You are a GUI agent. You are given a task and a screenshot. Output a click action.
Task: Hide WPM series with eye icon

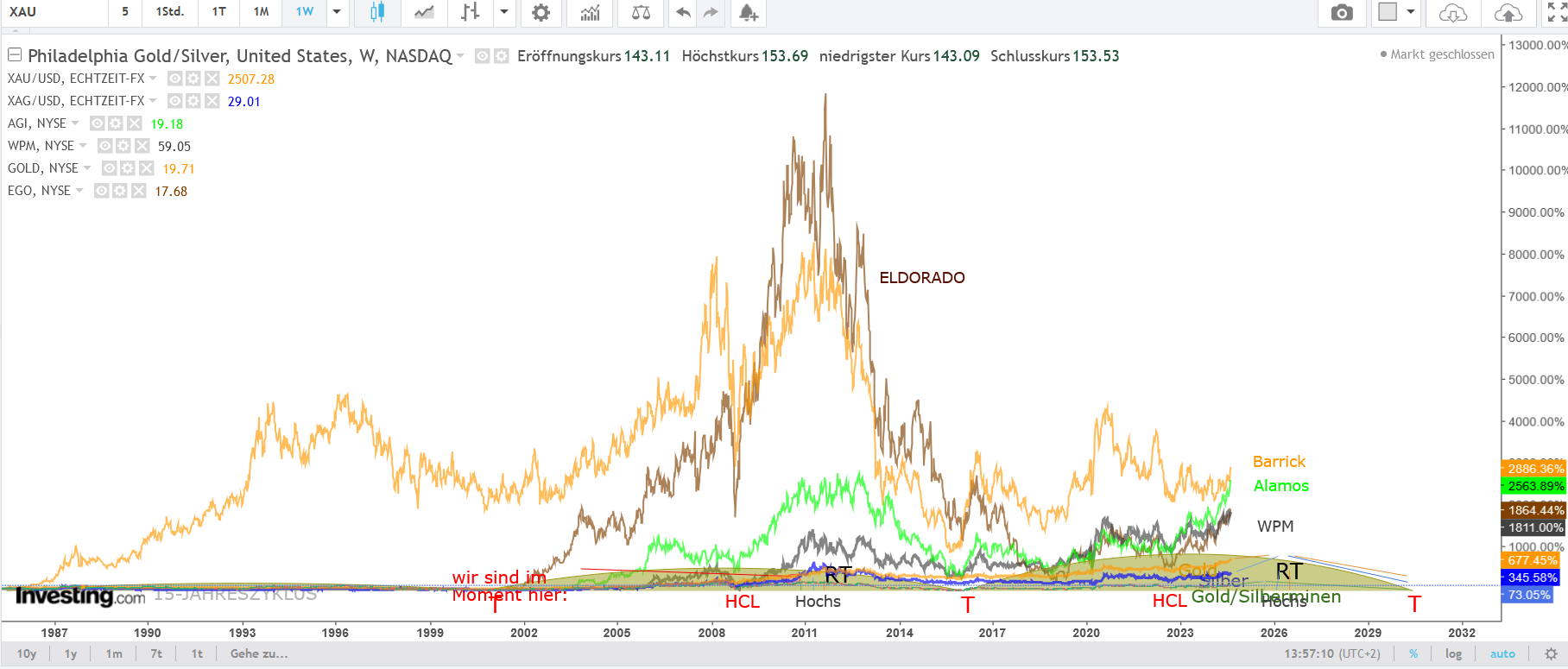tap(105, 146)
